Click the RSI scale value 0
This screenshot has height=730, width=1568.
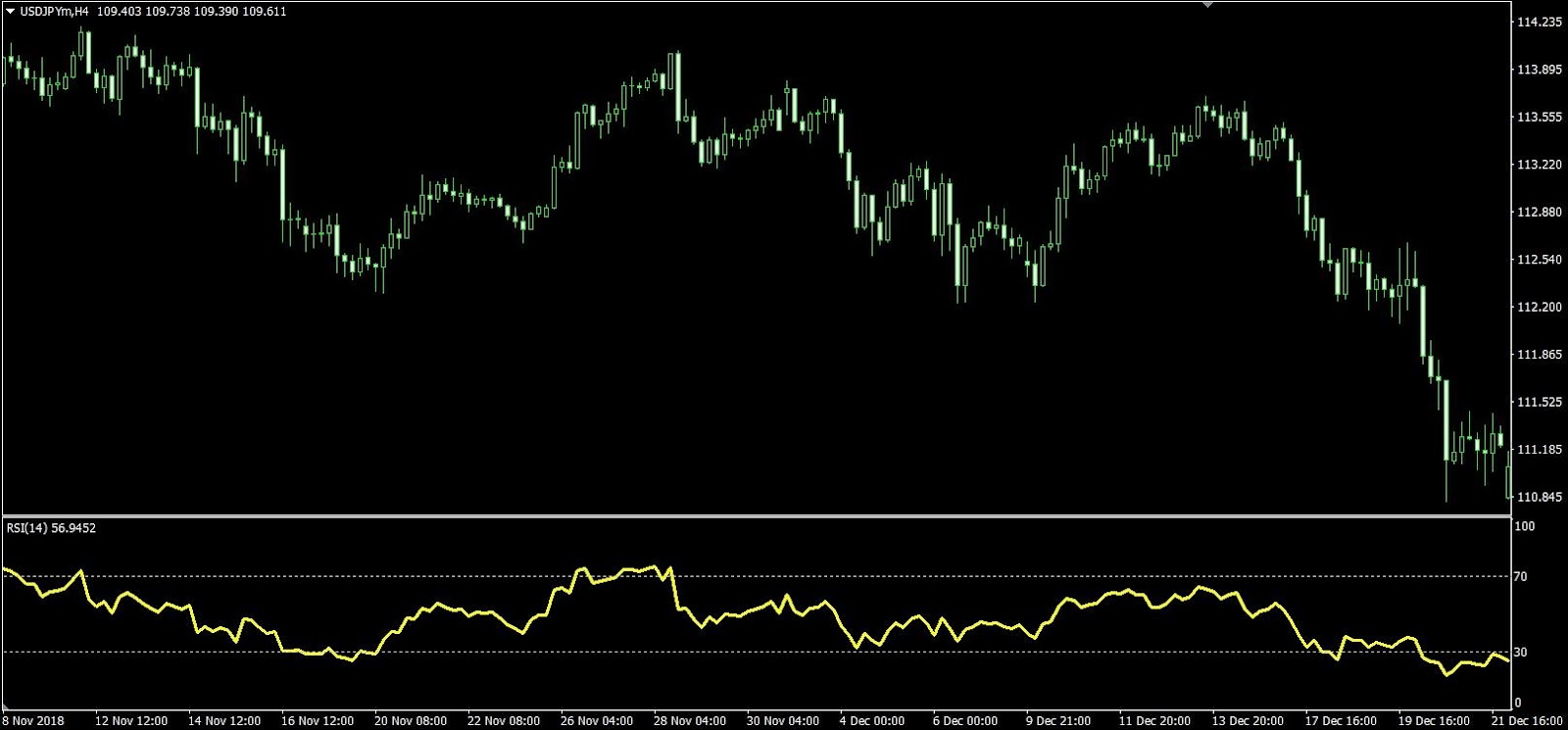[x=1518, y=703]
